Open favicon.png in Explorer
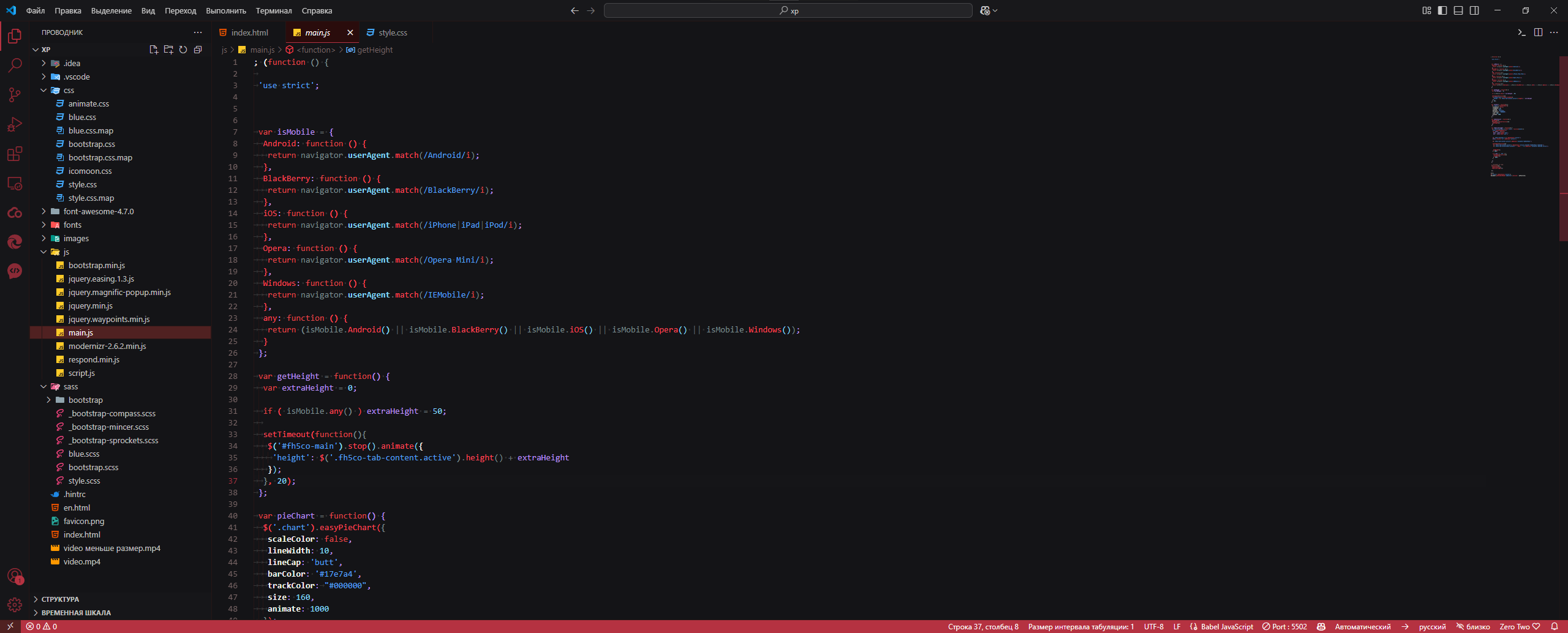The image size is (1568, 633). (83, 521)
